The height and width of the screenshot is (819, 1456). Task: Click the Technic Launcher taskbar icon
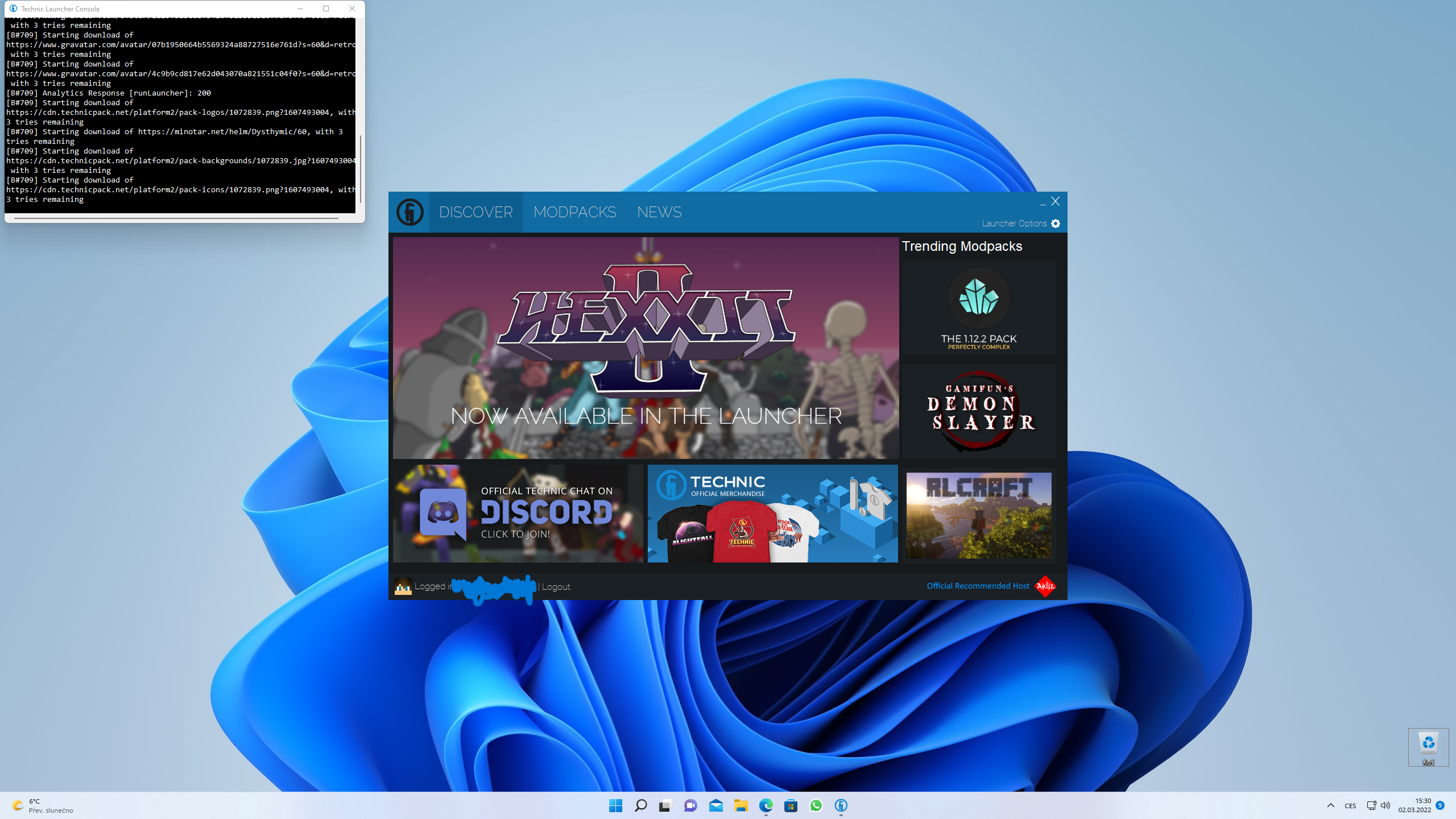(x=841, y=805)
